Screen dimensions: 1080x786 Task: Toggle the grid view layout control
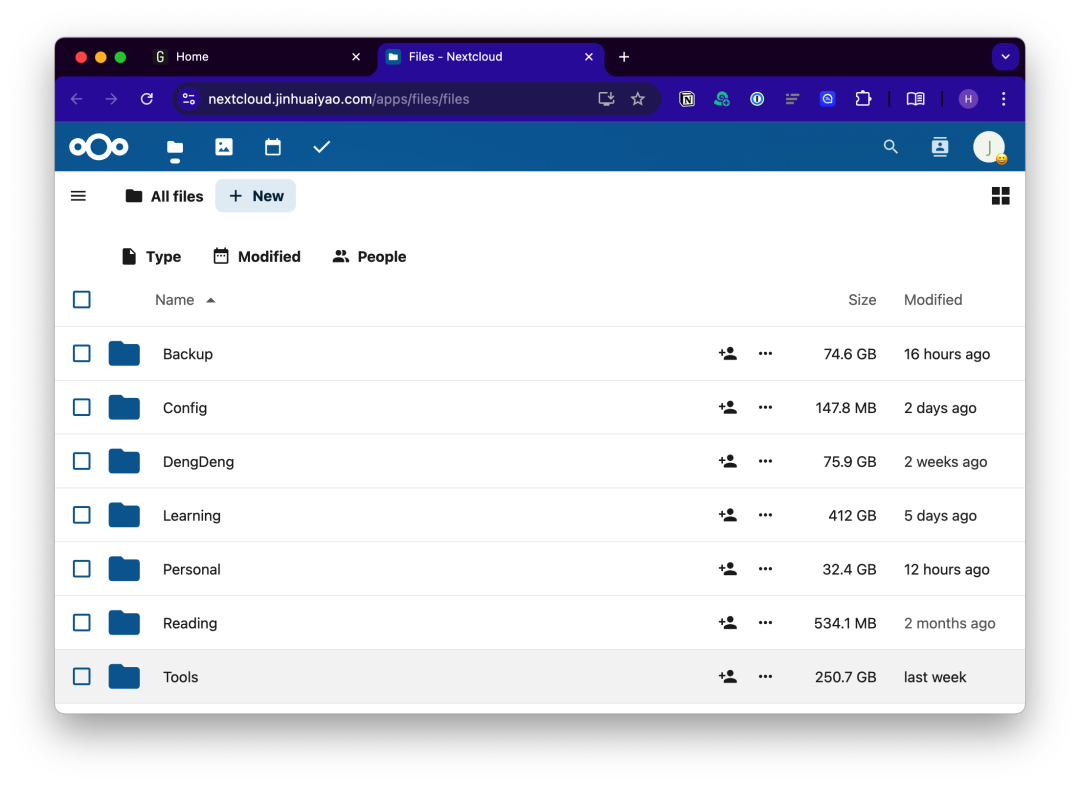(1001, 195)
